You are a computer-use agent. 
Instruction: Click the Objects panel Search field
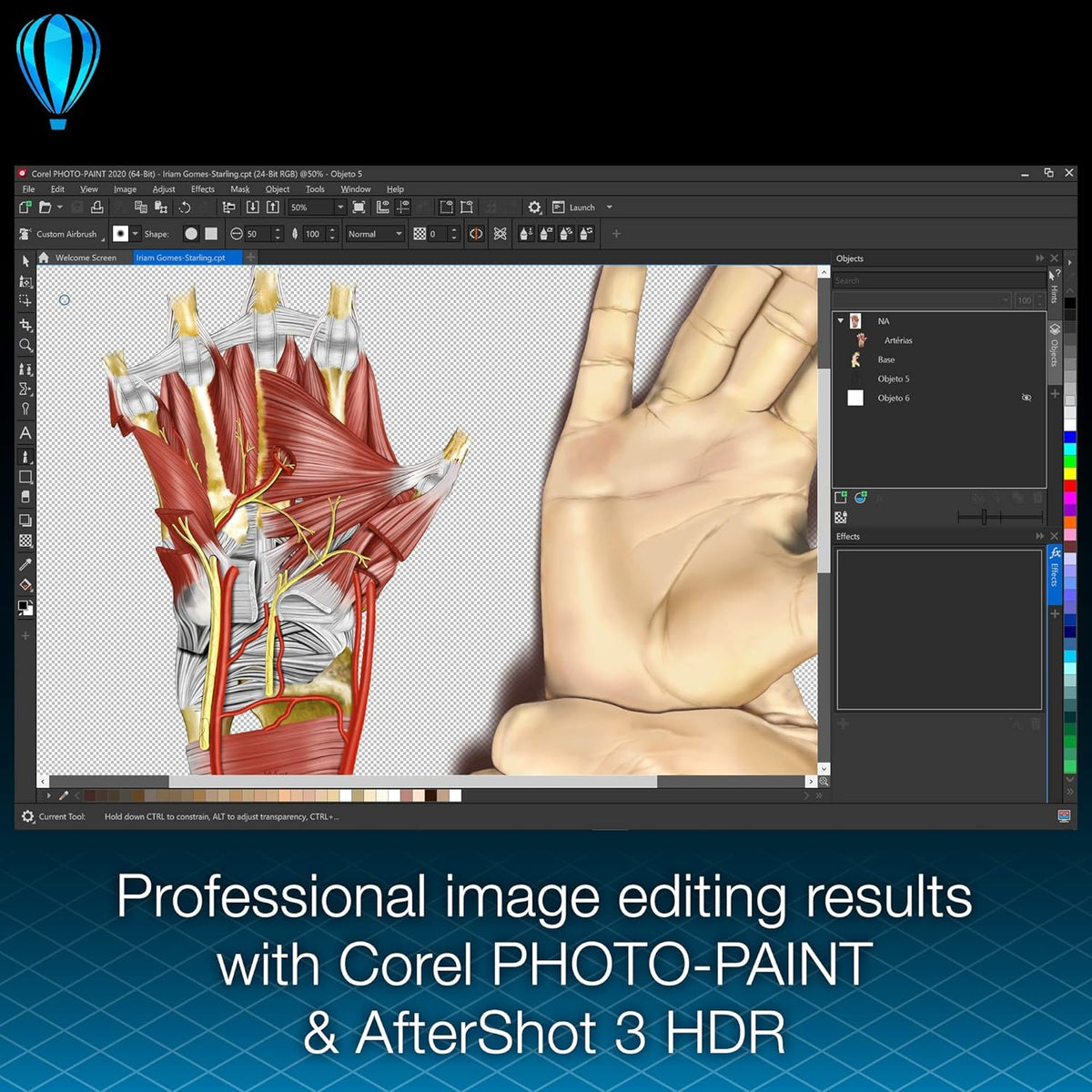[x=939, y=280]
